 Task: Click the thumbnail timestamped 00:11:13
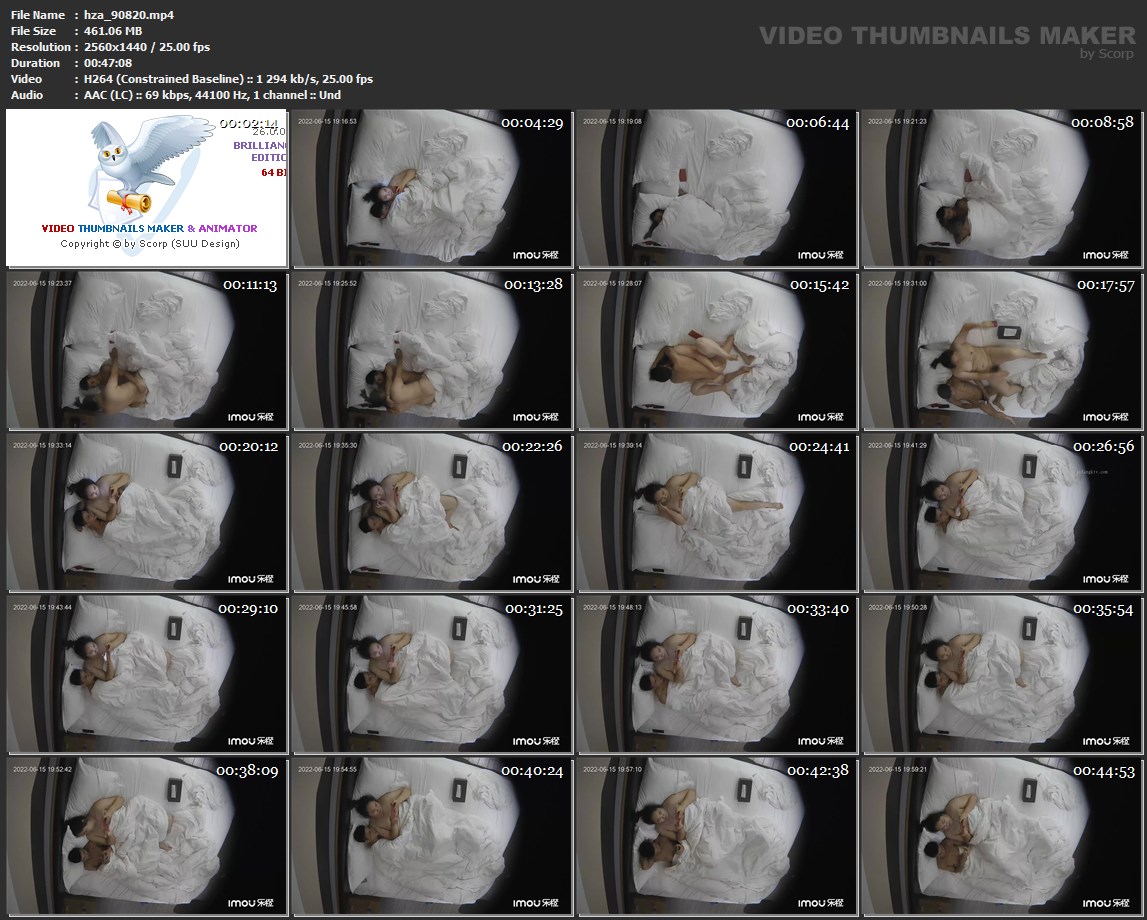point(147,350)
